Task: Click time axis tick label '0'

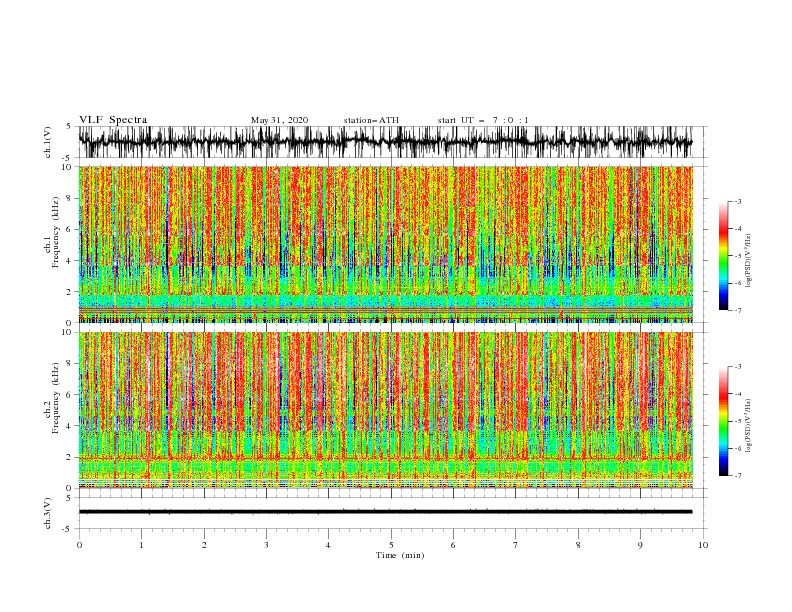Action: [x=79, y=545]
